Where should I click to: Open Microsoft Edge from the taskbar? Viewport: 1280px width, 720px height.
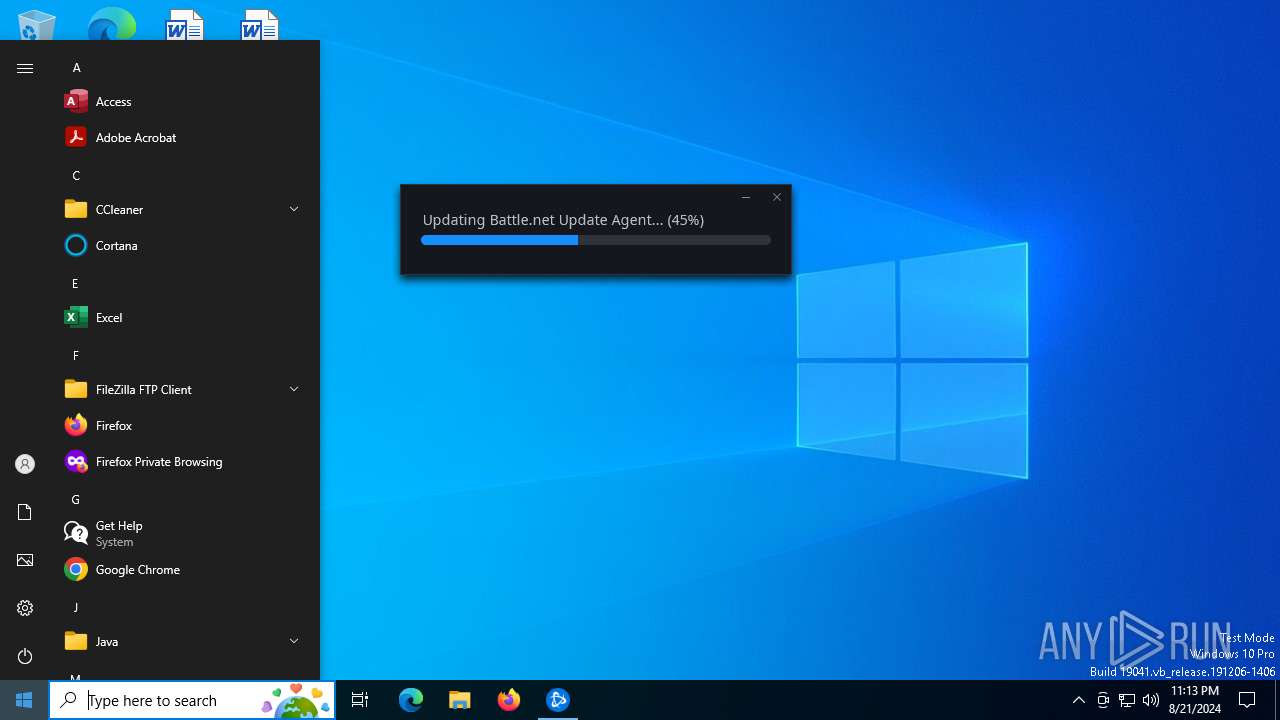pyautogui.click(x=411, y=700)
